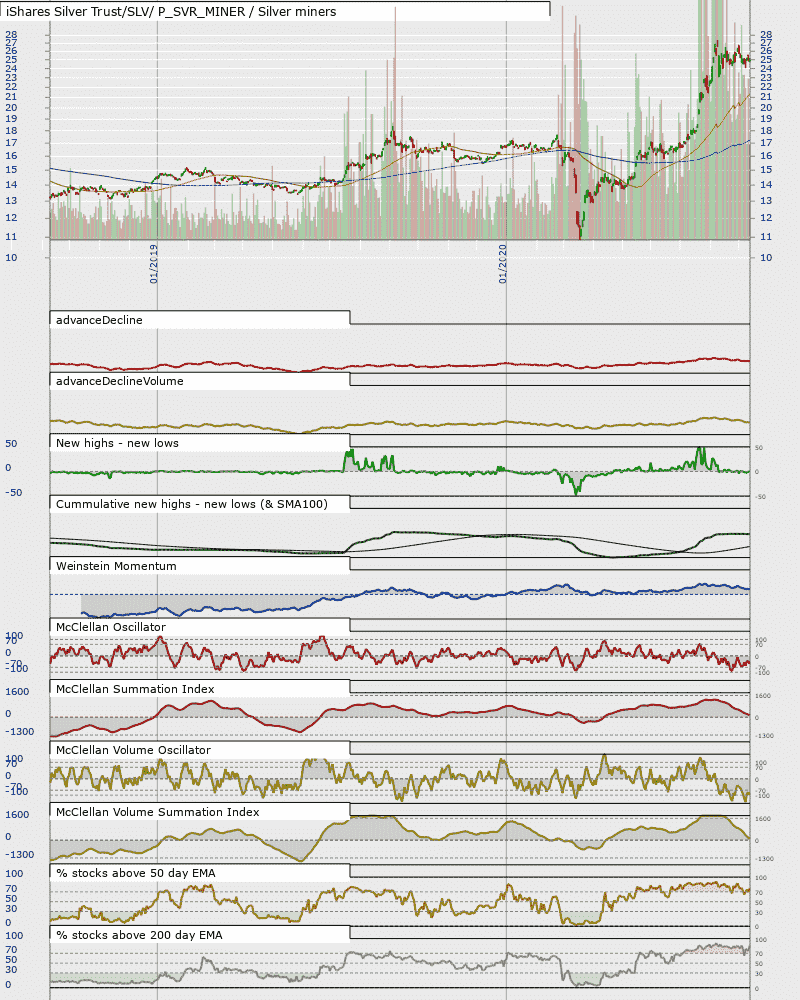Click the 'McClellan Volume Summation Index' panel label
Screen dimensions: 800x1000
[x=158, y=812]
